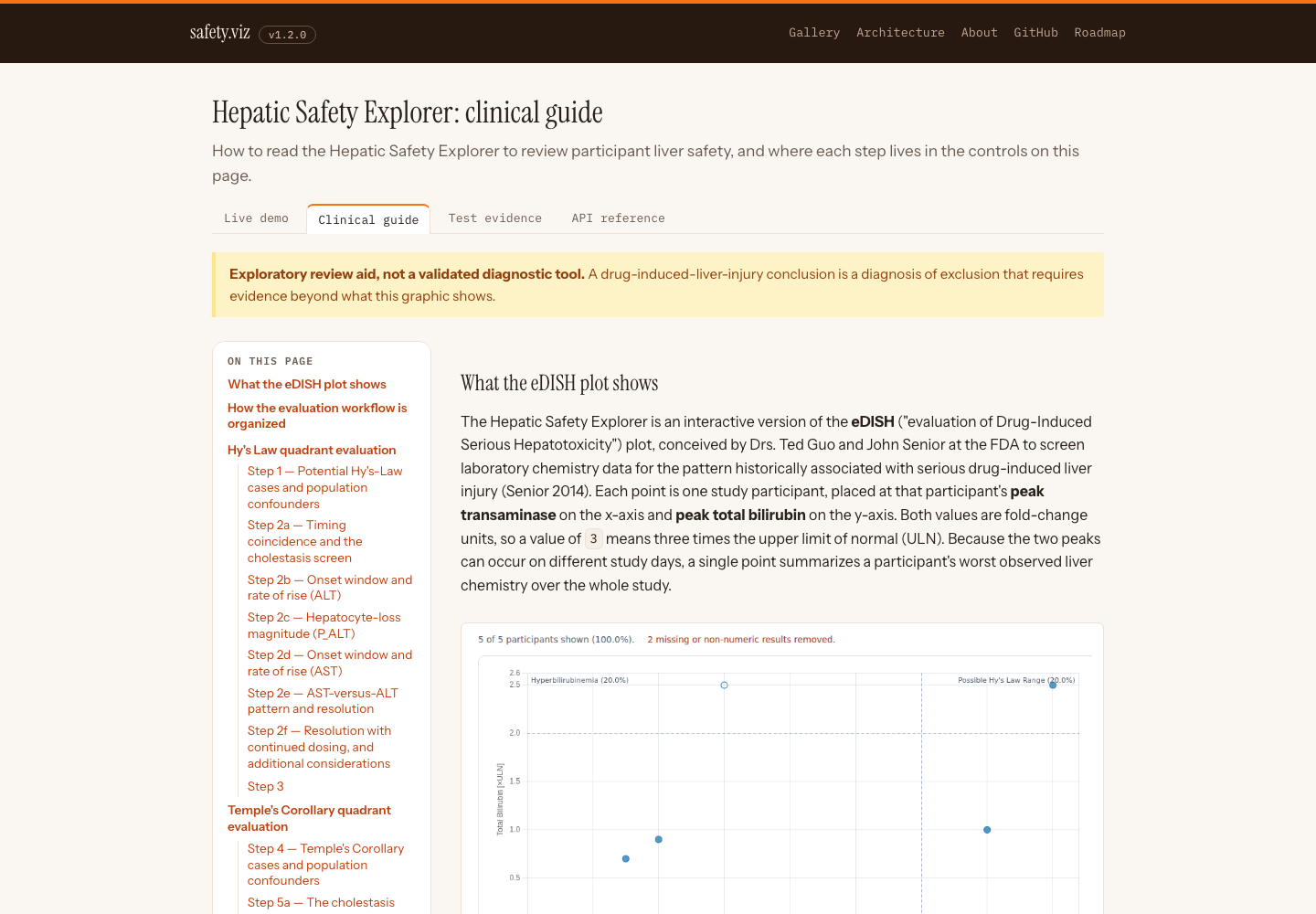
Task: Click the v1.2.0 version badge
Action: 288,35
